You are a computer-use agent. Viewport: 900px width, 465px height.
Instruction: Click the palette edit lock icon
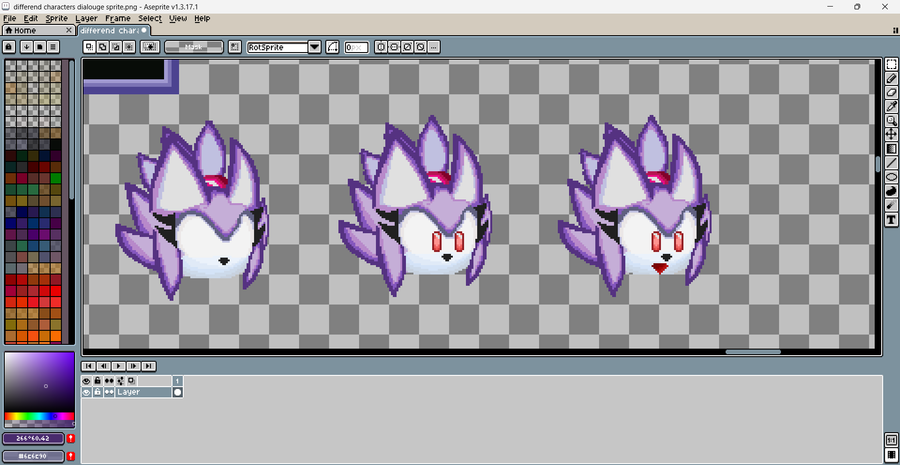pyautogui.click(x=9, y=46)
